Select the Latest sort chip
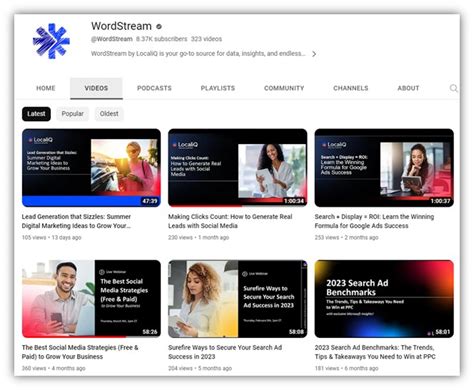Screen dimensions: 474x390 tap(36, 114)
